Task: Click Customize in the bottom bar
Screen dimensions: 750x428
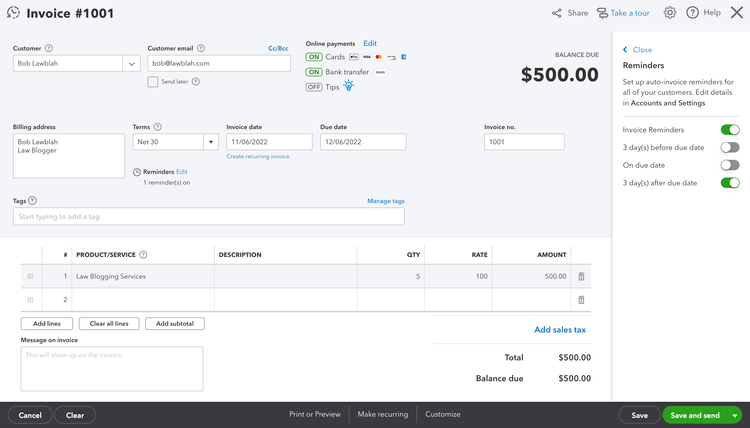Action: pyautogui.click(x=443, y=414)
